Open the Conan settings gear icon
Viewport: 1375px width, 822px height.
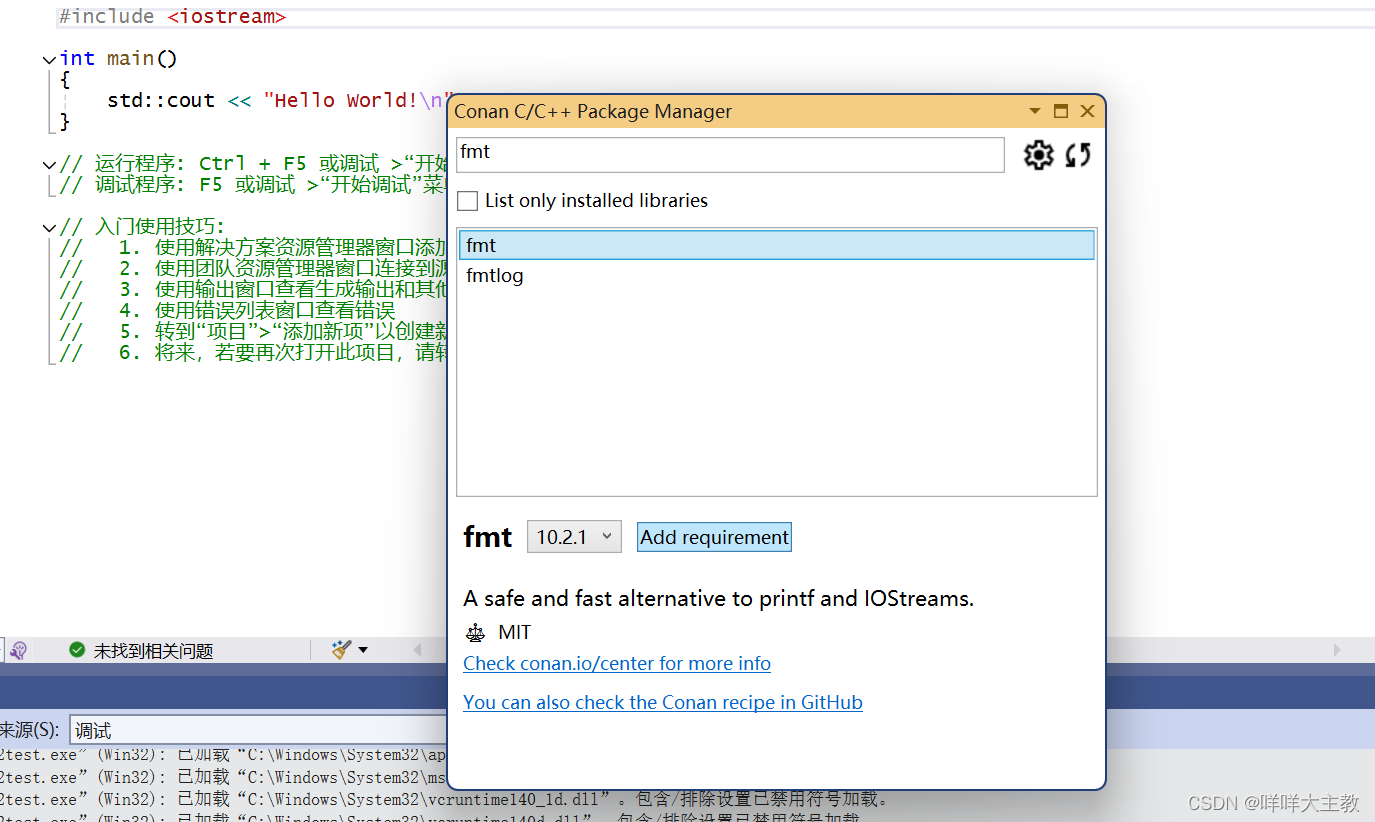1038,155
